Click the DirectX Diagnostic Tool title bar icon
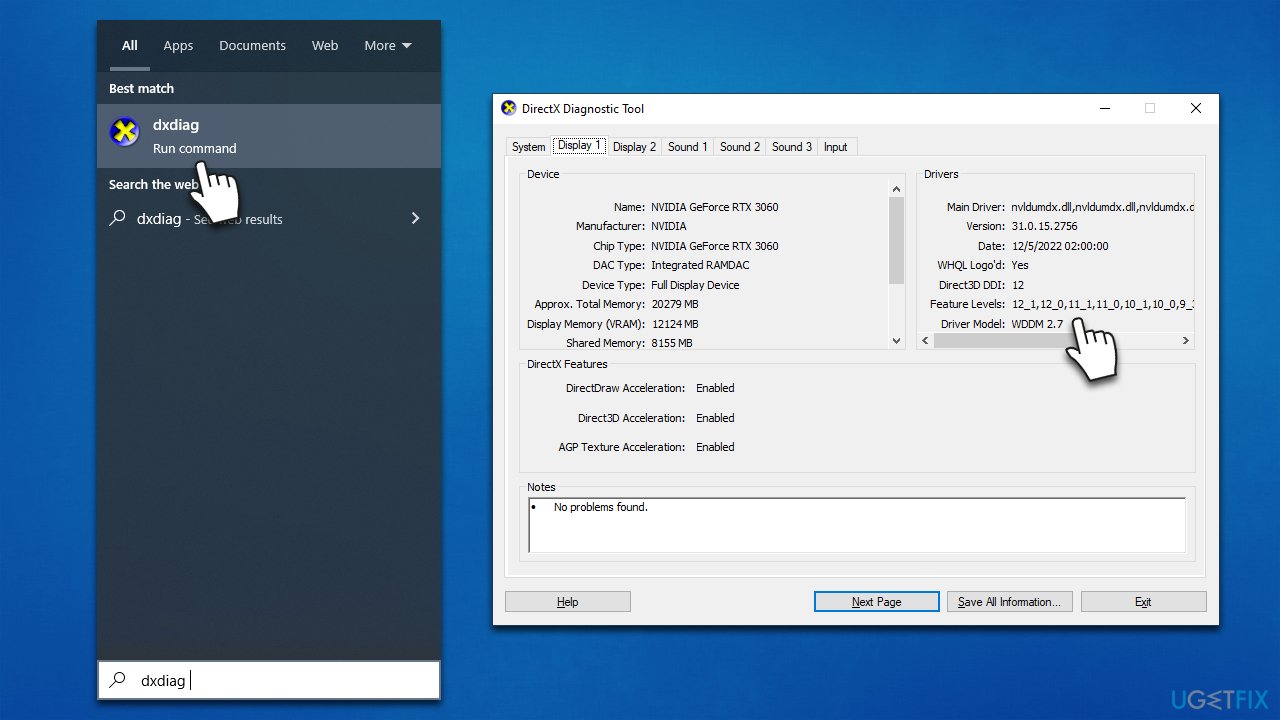Screen dimensions: 1280x720 click(x=509, y=108)
